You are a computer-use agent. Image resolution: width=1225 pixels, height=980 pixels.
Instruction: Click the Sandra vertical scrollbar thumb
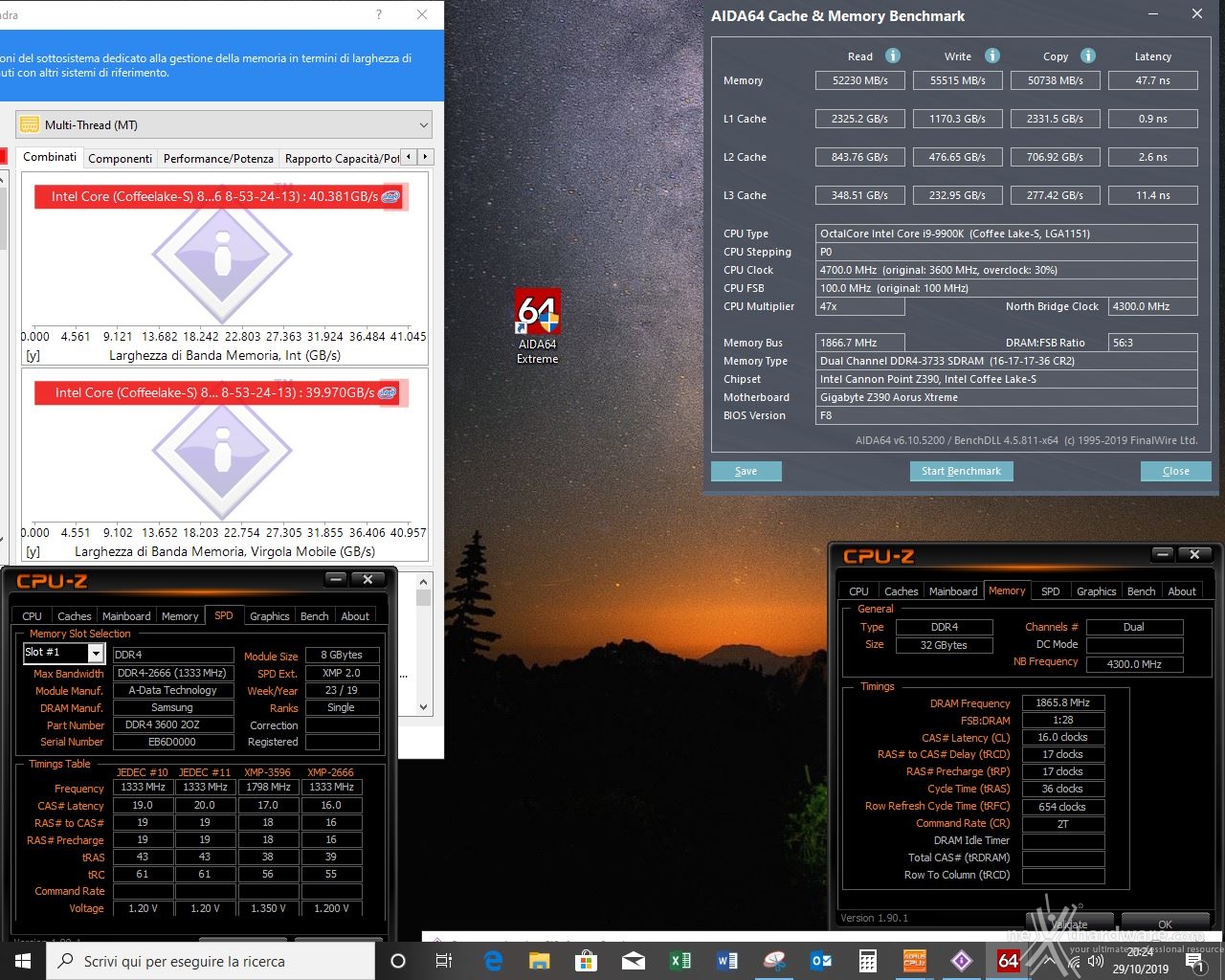coord(423,598)
